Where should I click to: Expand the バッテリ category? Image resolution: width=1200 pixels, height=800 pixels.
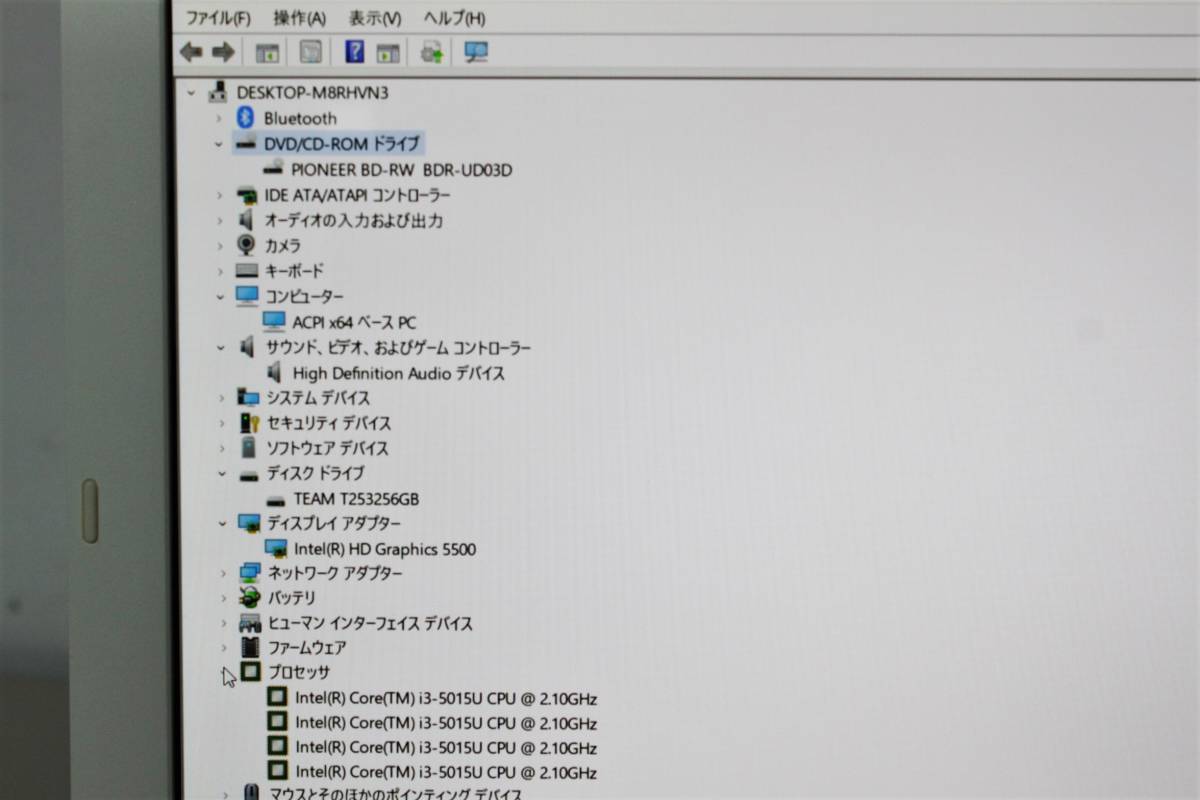click(x=222, y=598)
